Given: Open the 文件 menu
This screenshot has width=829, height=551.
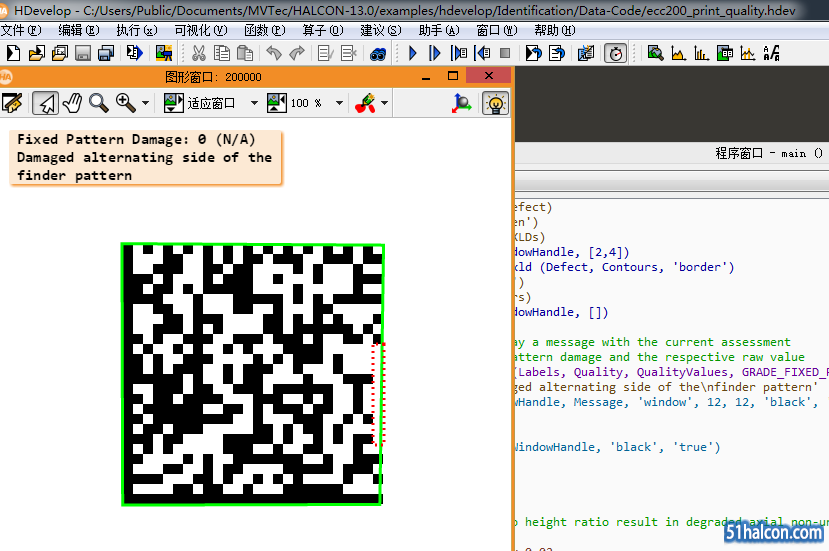Looking at the screenshot, I should click(21, 31).
